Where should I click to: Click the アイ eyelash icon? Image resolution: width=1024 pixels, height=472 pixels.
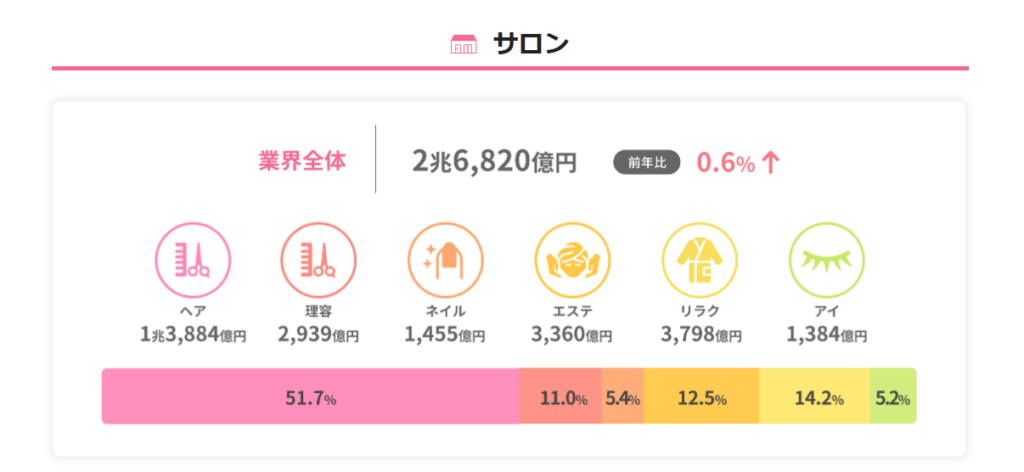coord(826,259)
